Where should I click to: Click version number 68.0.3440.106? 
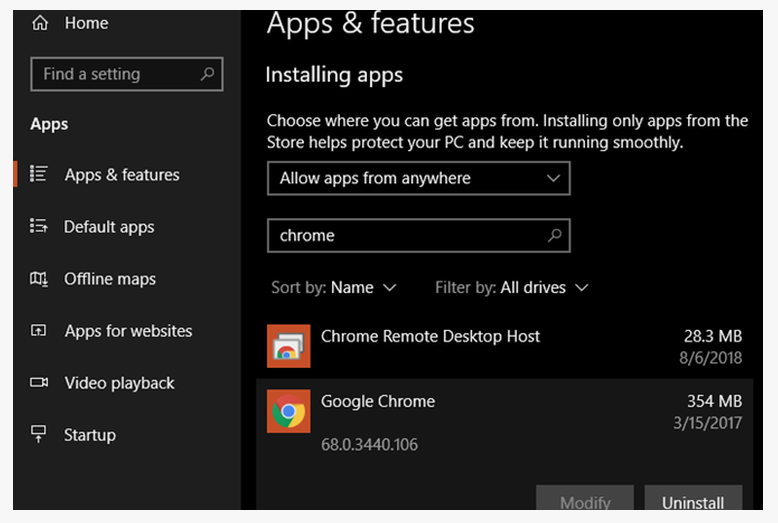(x=369, y=445)
